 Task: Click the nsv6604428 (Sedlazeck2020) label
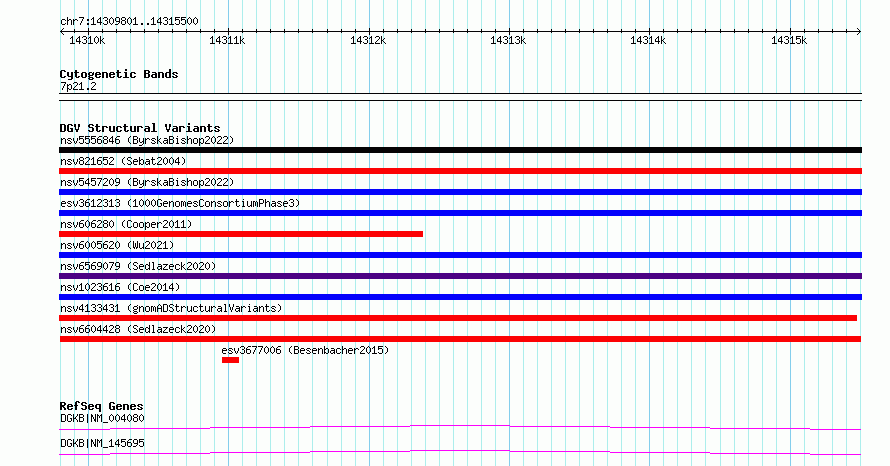pos(138,329)
